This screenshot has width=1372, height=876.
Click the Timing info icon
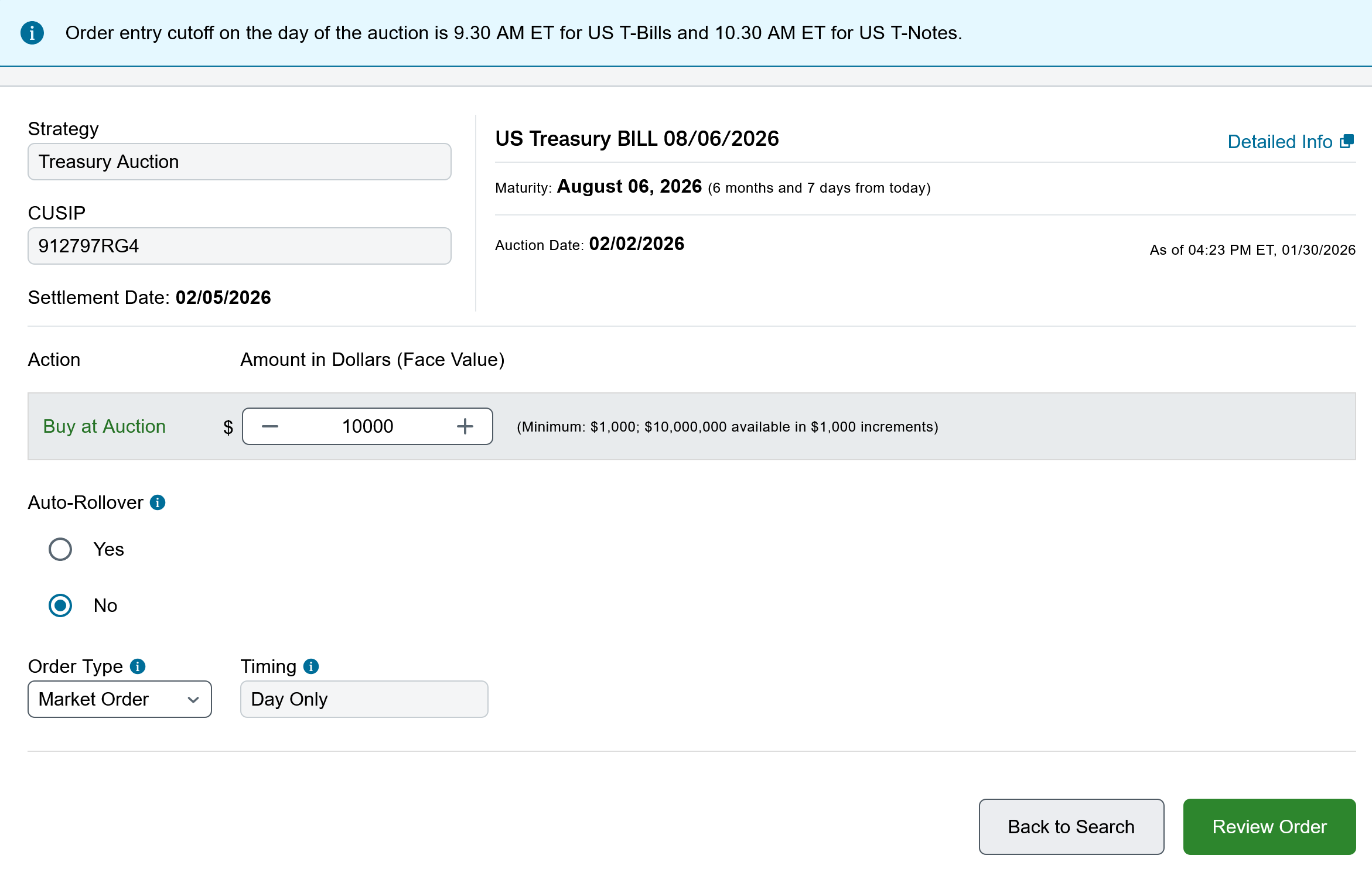pyautogui.click(x=311, y=666)
